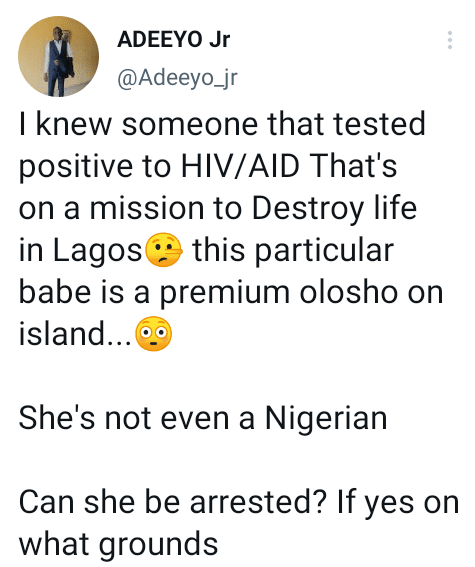Click the word 'Nigerian'
Viewport: 475px width, 567px height.
pos(326,419)
